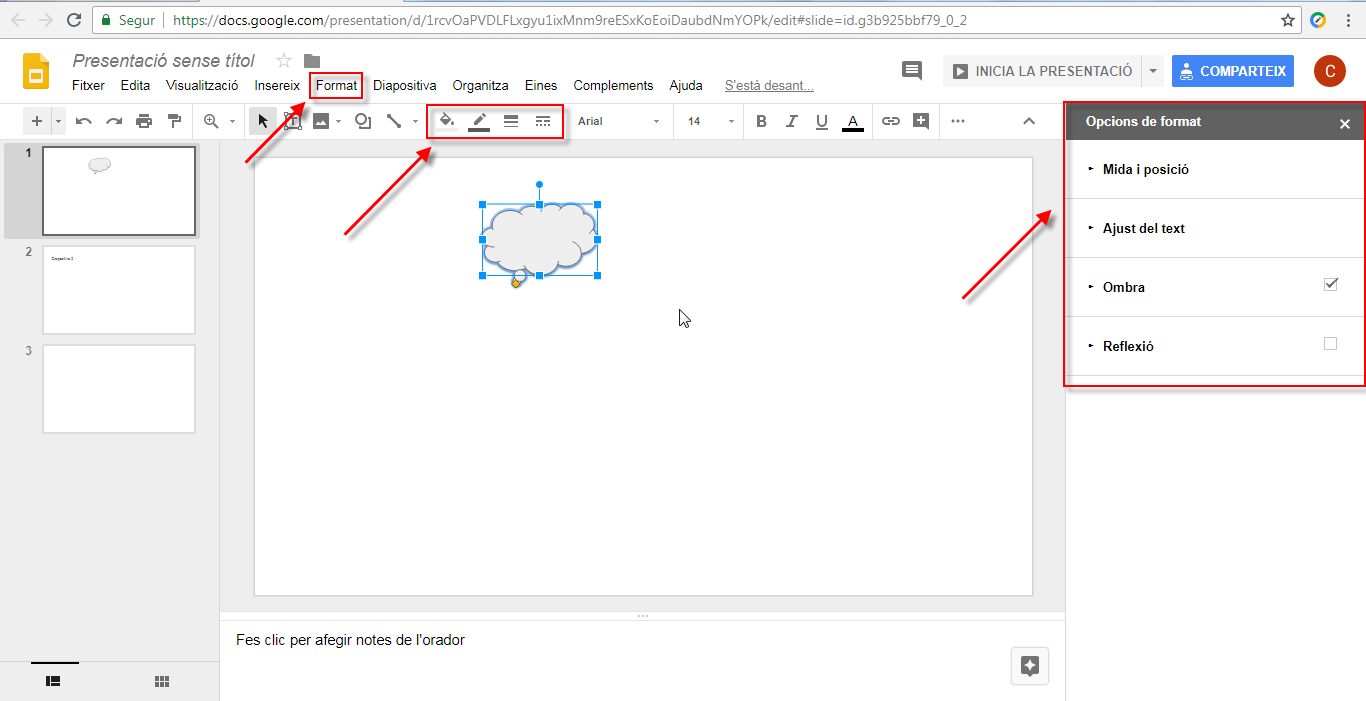
Task: Select the paint format roller tool
Action: coord(175,121)
